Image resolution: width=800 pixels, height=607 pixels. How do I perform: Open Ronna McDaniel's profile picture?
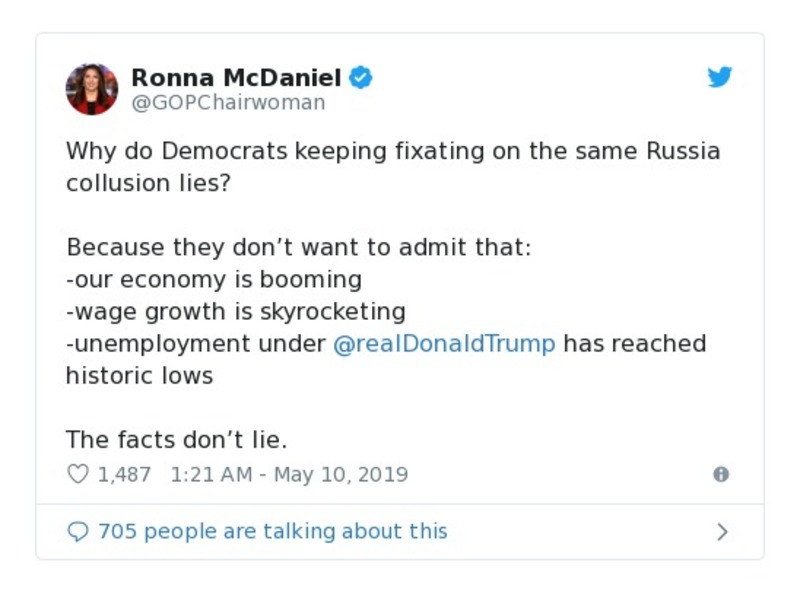92,89
